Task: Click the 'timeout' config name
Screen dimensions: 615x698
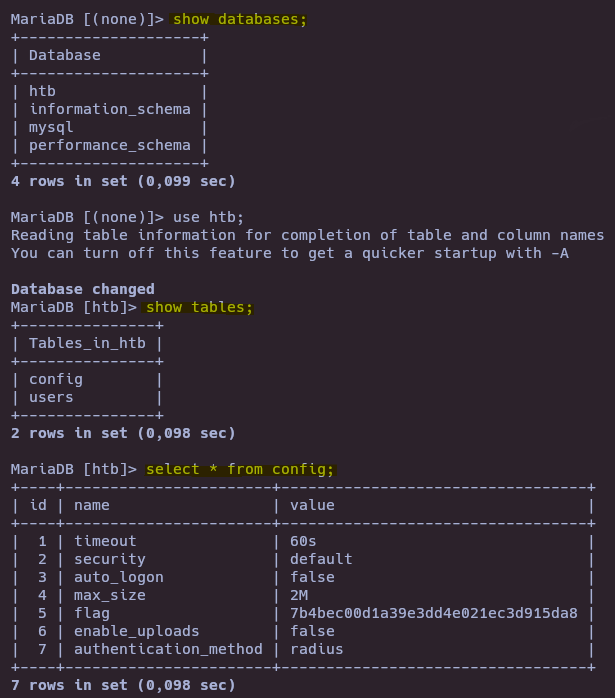Action: (105, 541)
